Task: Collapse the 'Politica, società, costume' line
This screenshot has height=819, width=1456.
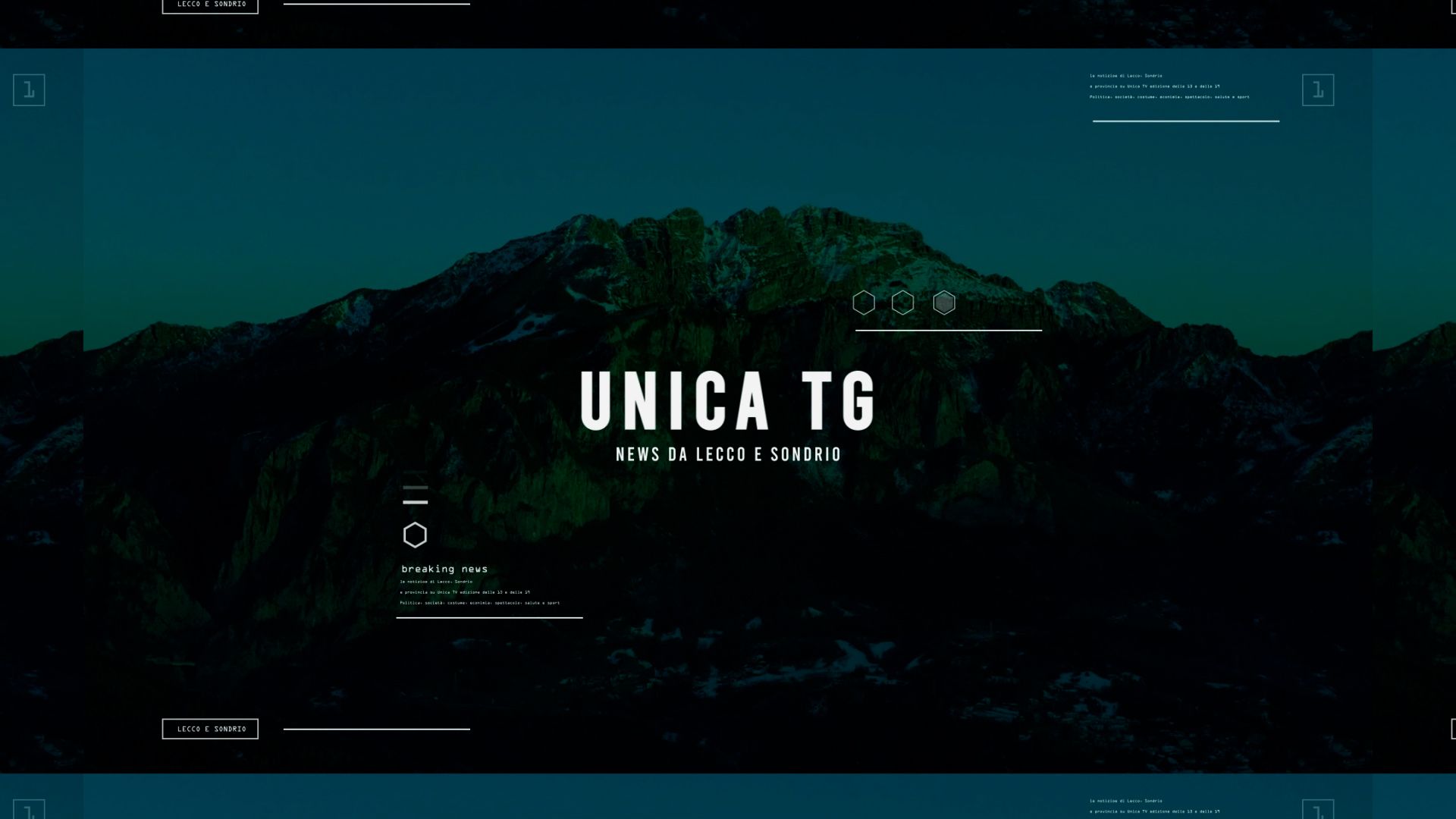Action: tap(479, 603)
